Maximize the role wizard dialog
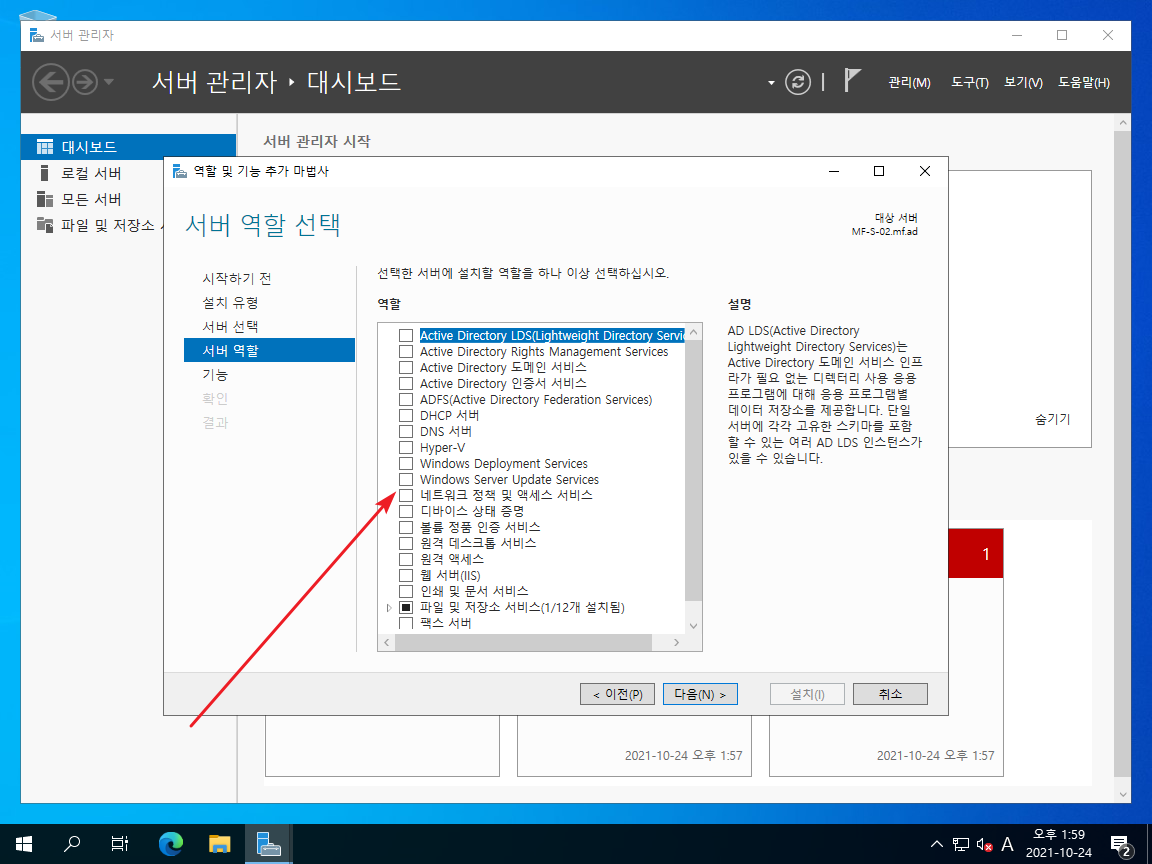Viewport: 1152px width, 864px height. (x=879, y=171)
